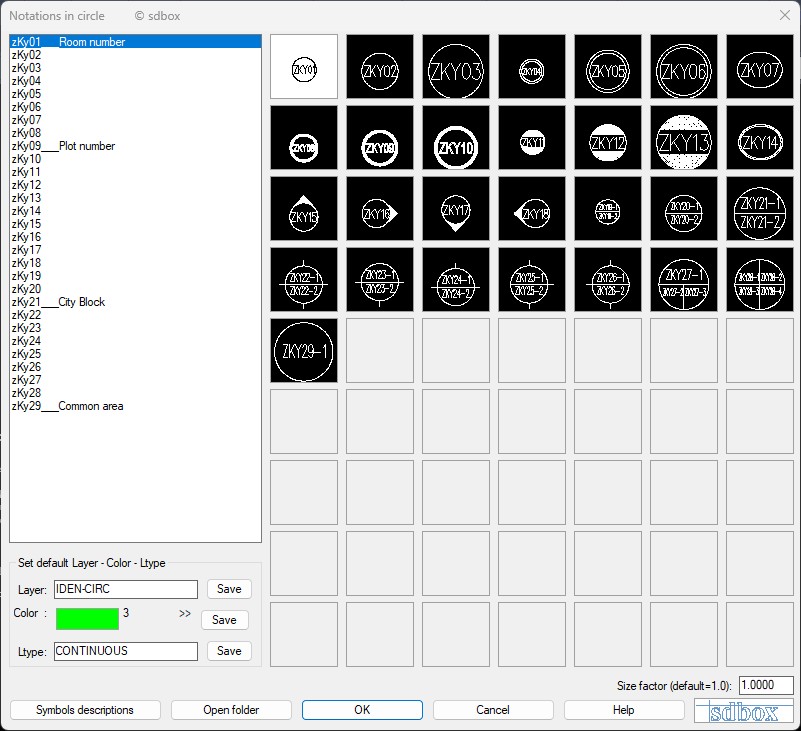Screen dimensions: 801x731
Task: Select the ZKY02 circle symbol thumbnail
Action: [380, 66]
